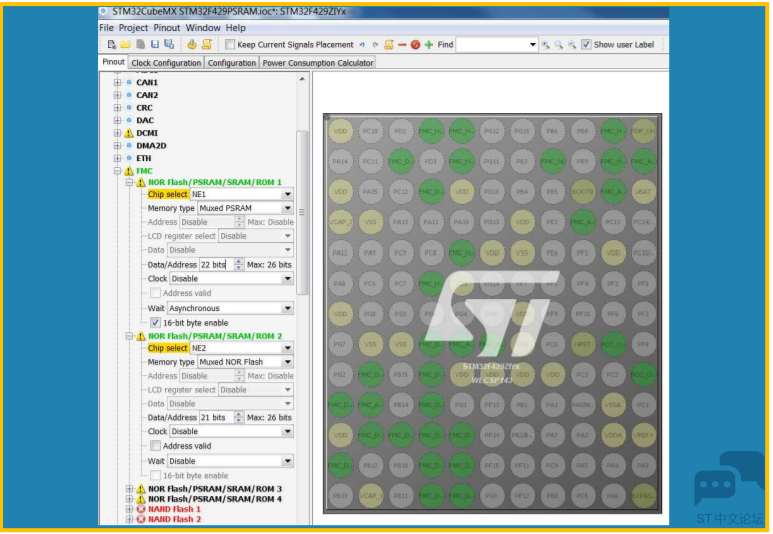Image resolution: width=773 pixels, height=534 pixels.
Task: Click the red circle toolbar icon
Action: [415, 45]
